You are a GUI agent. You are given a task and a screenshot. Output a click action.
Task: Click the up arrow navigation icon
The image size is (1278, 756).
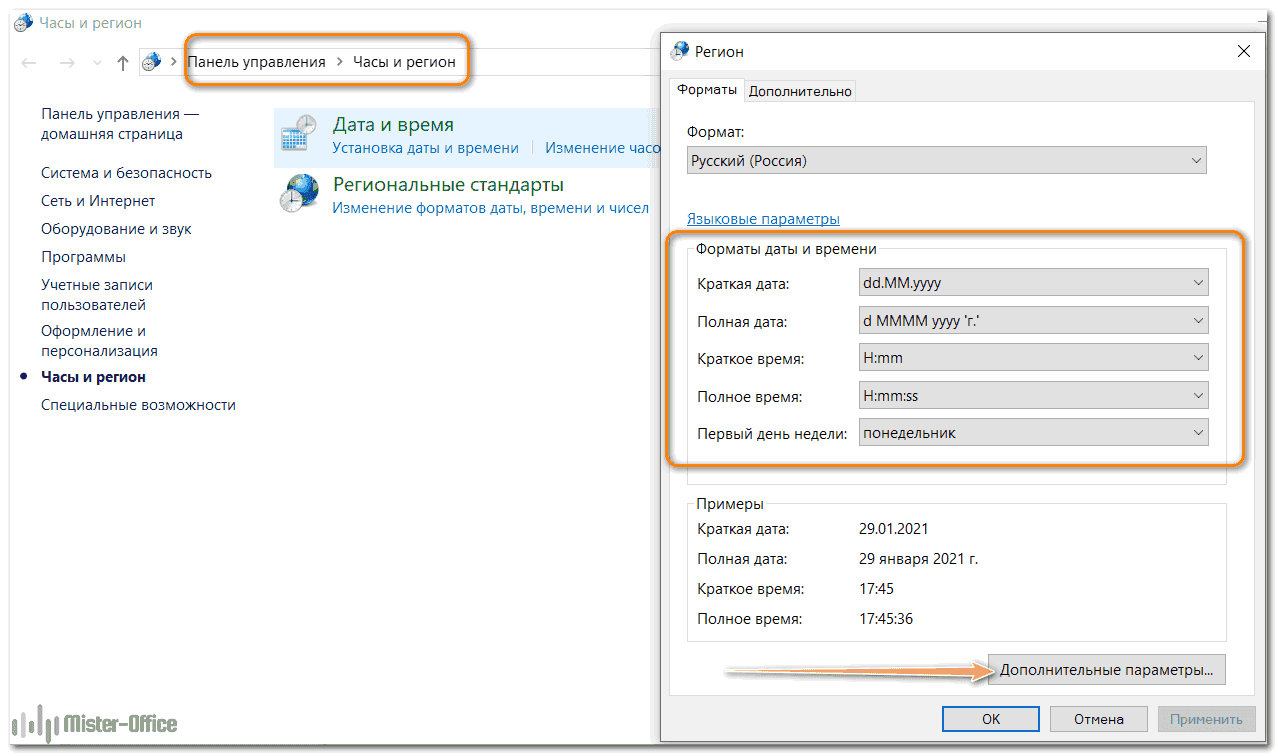click(123, 63)
